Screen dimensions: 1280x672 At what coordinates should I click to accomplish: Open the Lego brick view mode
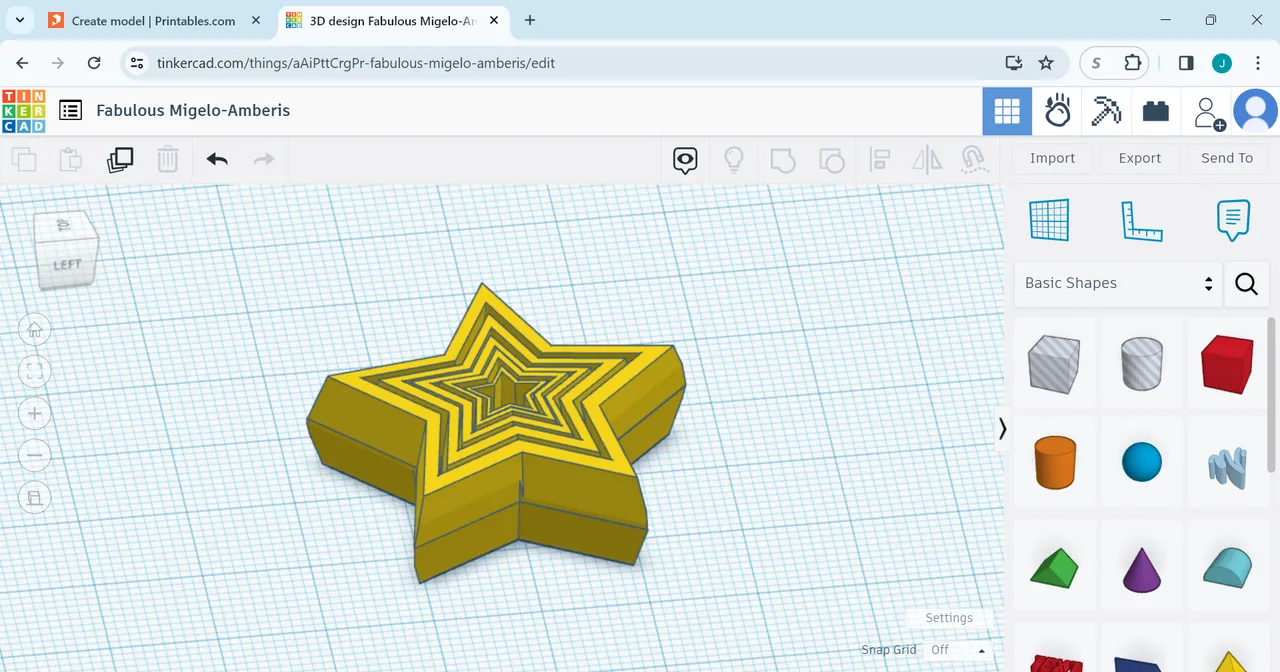1155,111
